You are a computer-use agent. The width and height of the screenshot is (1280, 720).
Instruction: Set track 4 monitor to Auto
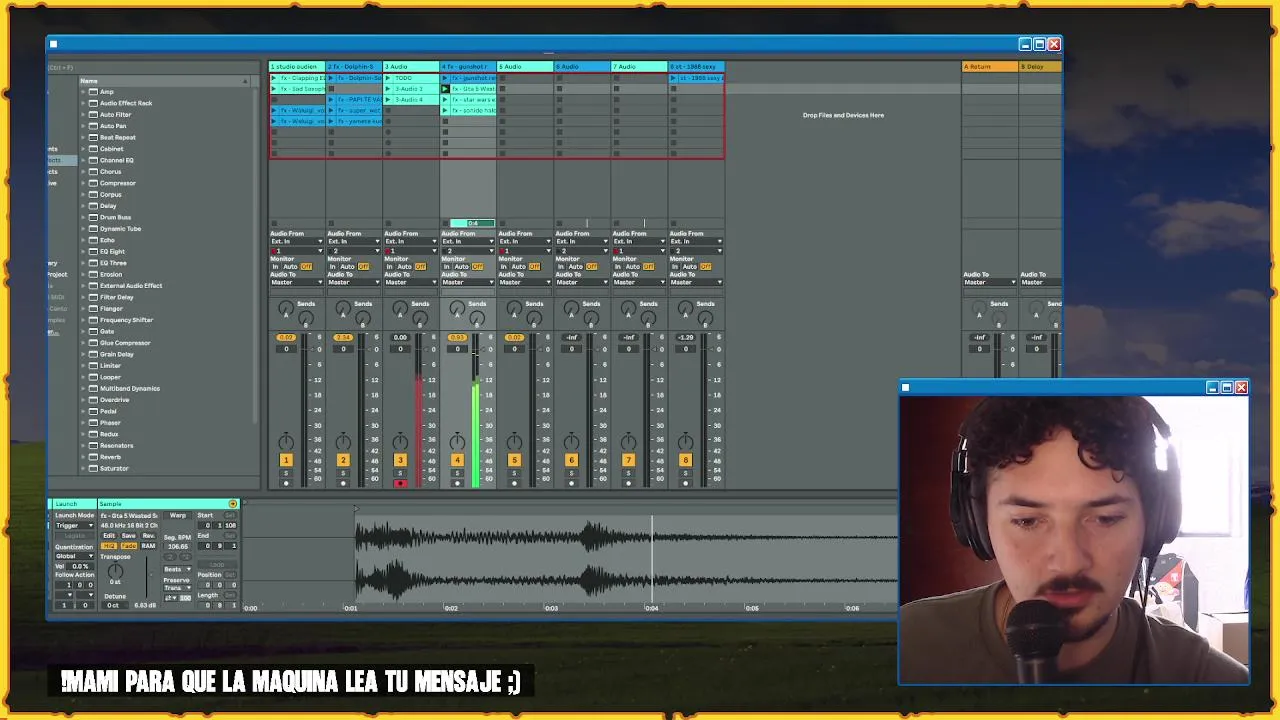462,267
